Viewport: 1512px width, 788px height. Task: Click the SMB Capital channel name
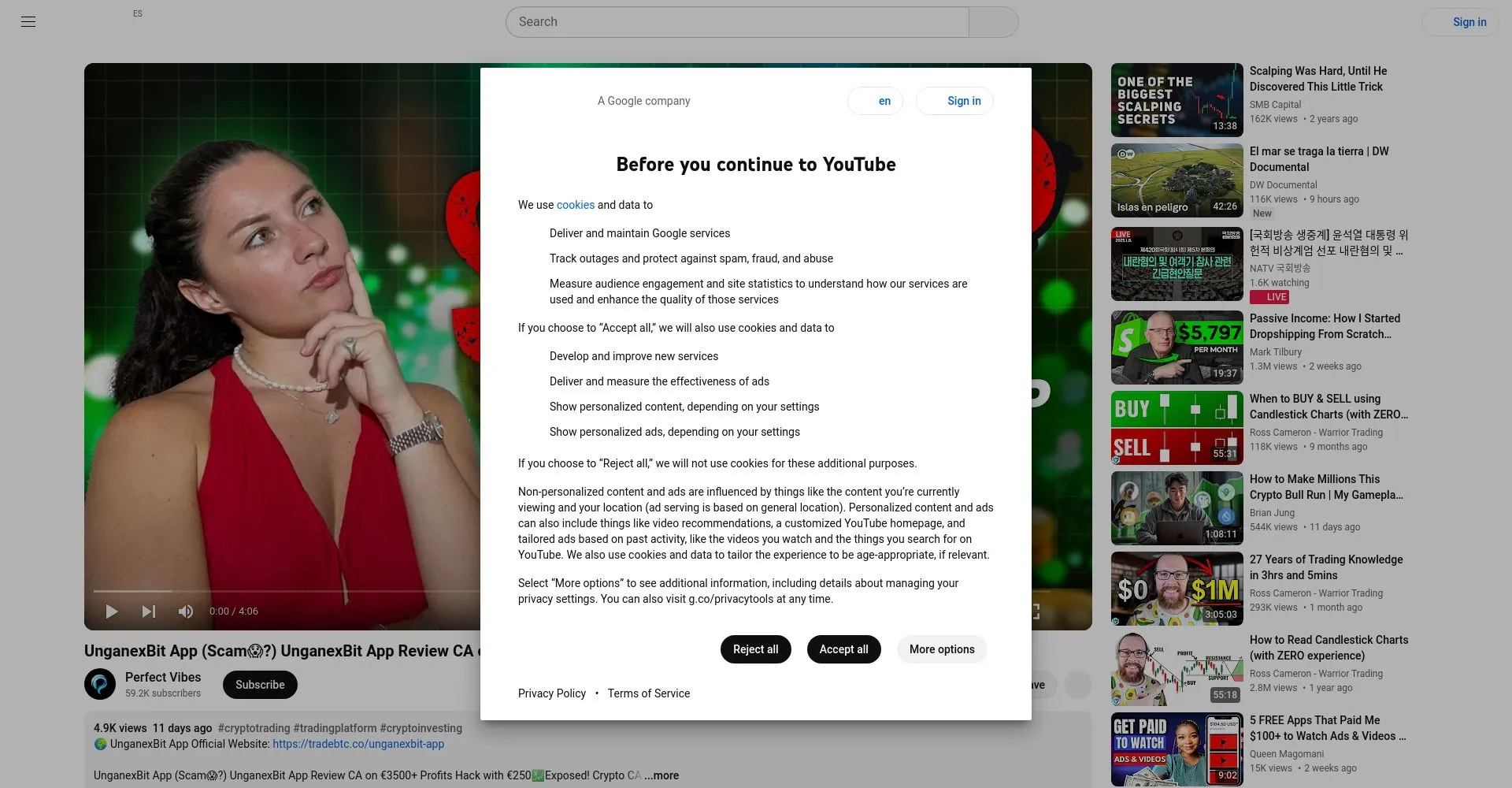[x=1275, y=105]
